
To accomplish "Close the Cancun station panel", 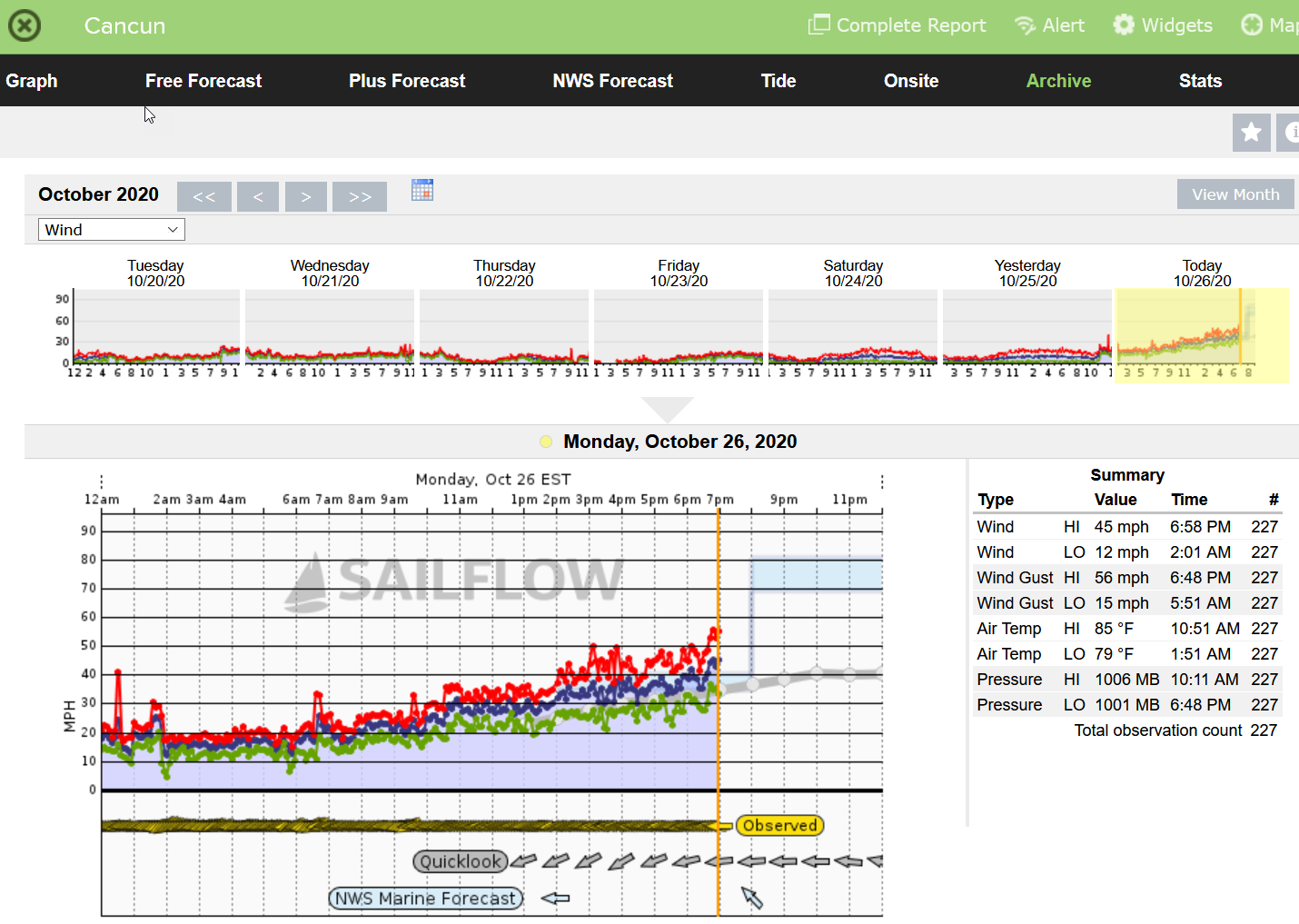I will 25,25.
